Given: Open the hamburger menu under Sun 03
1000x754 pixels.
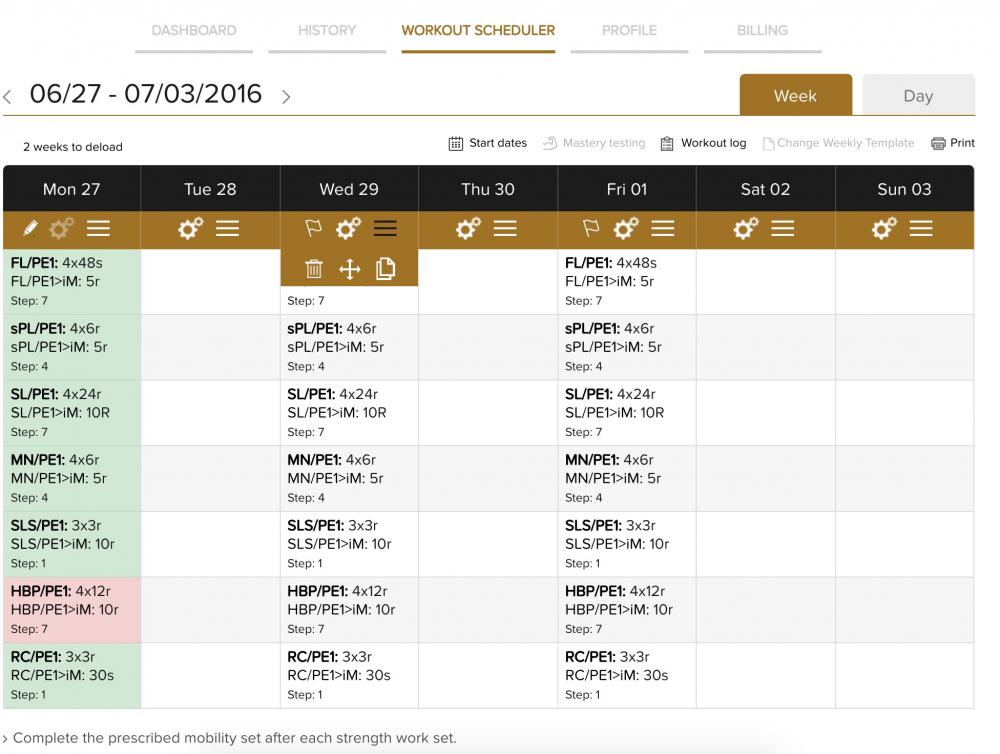Looking at the screenshot, I should pos(921,228).
